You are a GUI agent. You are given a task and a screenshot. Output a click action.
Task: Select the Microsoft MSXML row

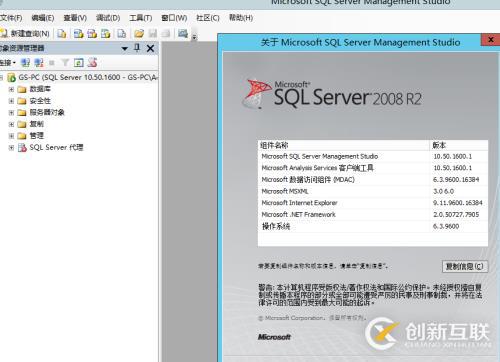point(373,191)
